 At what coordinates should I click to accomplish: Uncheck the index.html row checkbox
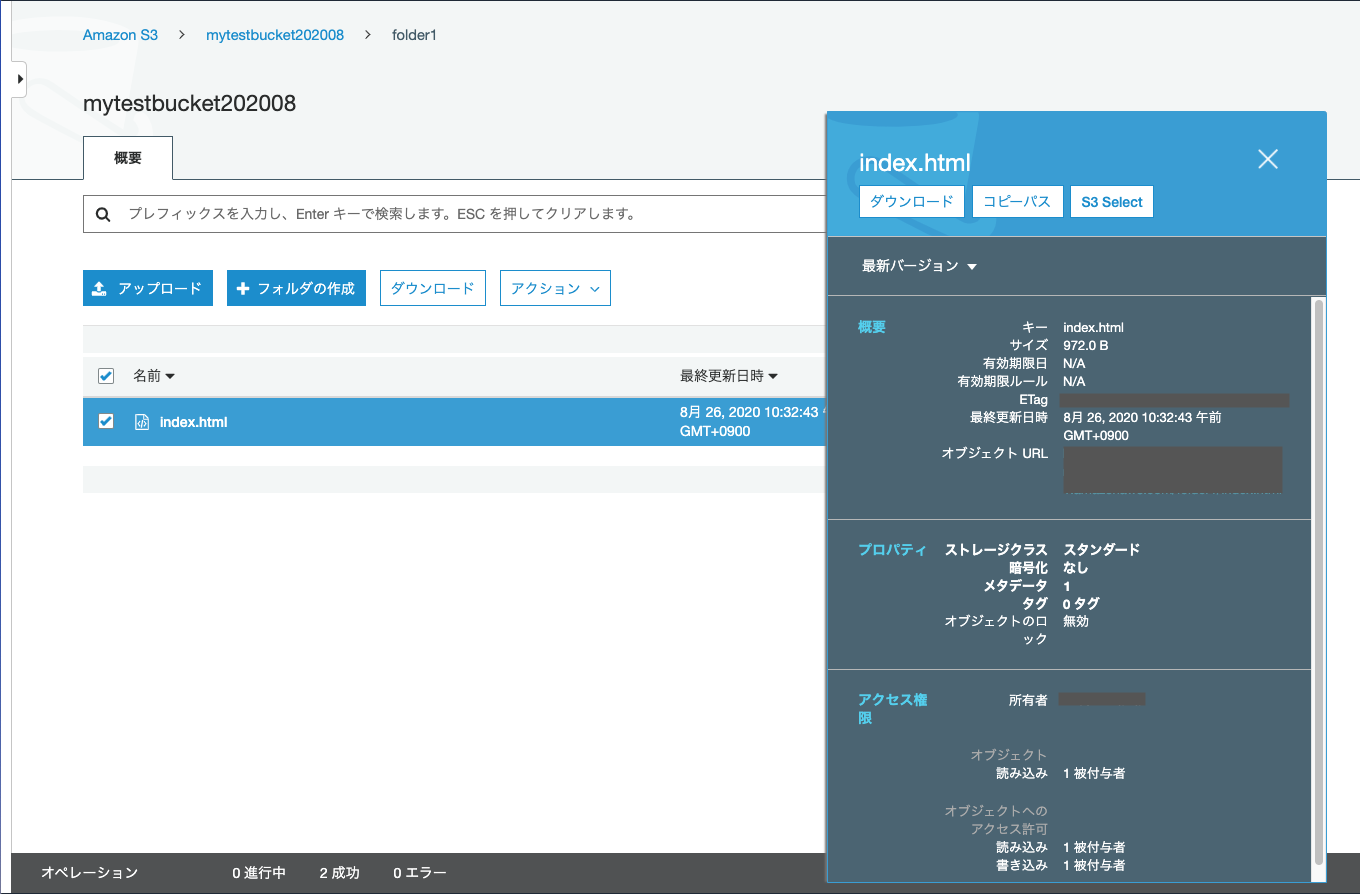click(x=105, y=421)
